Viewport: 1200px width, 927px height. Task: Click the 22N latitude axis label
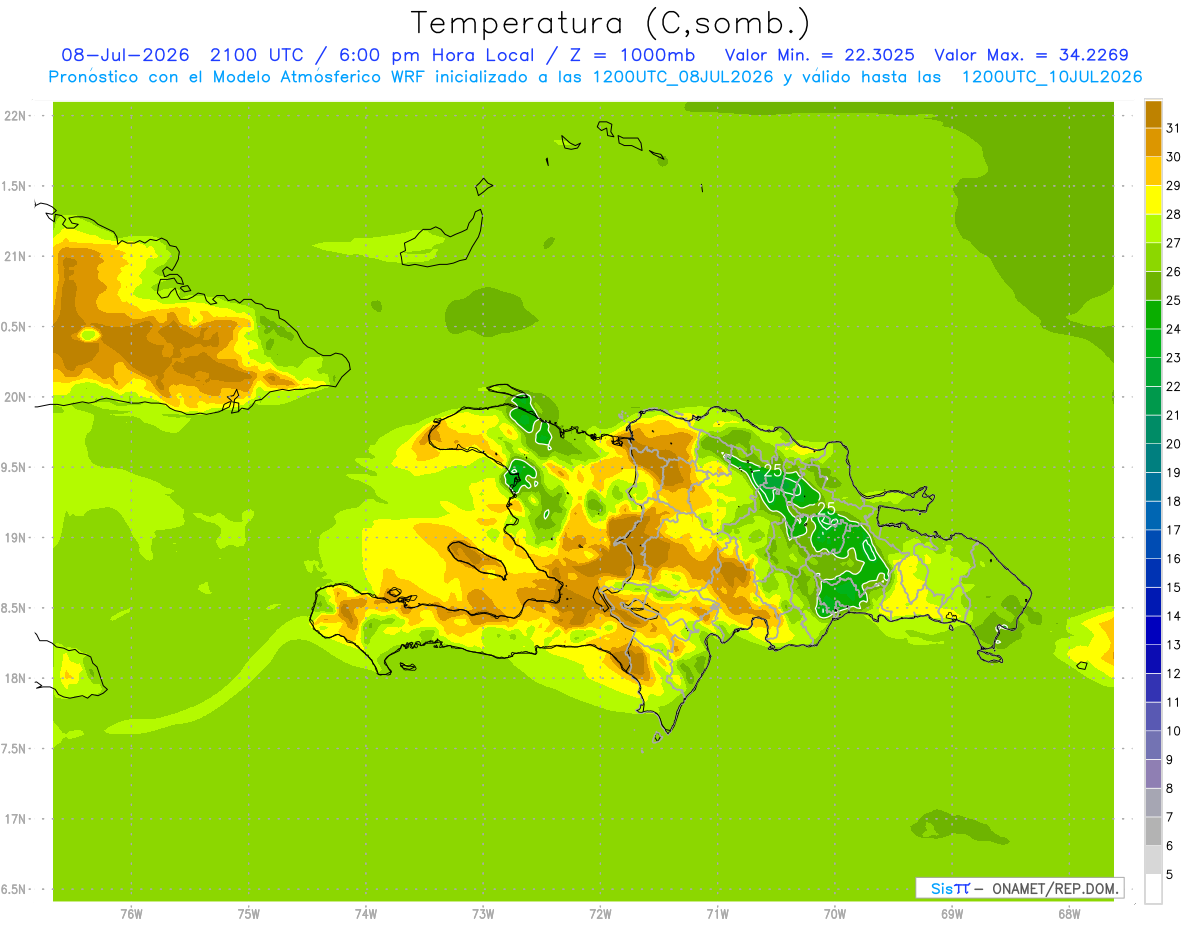[16, 116]
